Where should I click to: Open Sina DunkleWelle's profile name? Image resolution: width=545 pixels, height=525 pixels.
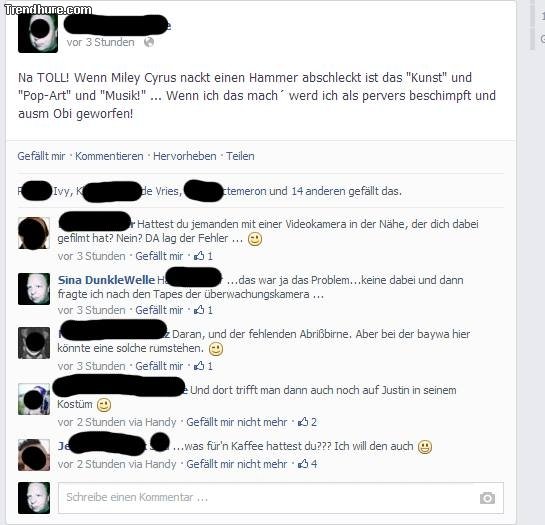pos(106,280)
